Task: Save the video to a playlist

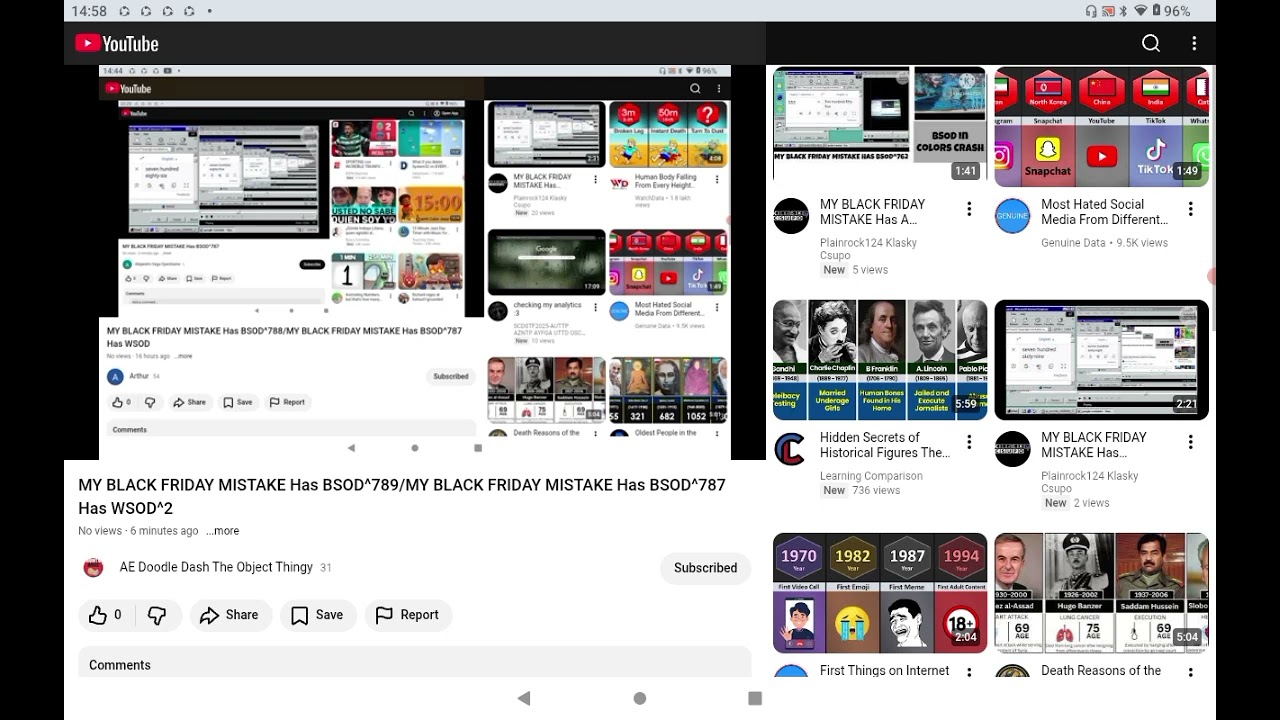Action: click(x=318, y=615)
